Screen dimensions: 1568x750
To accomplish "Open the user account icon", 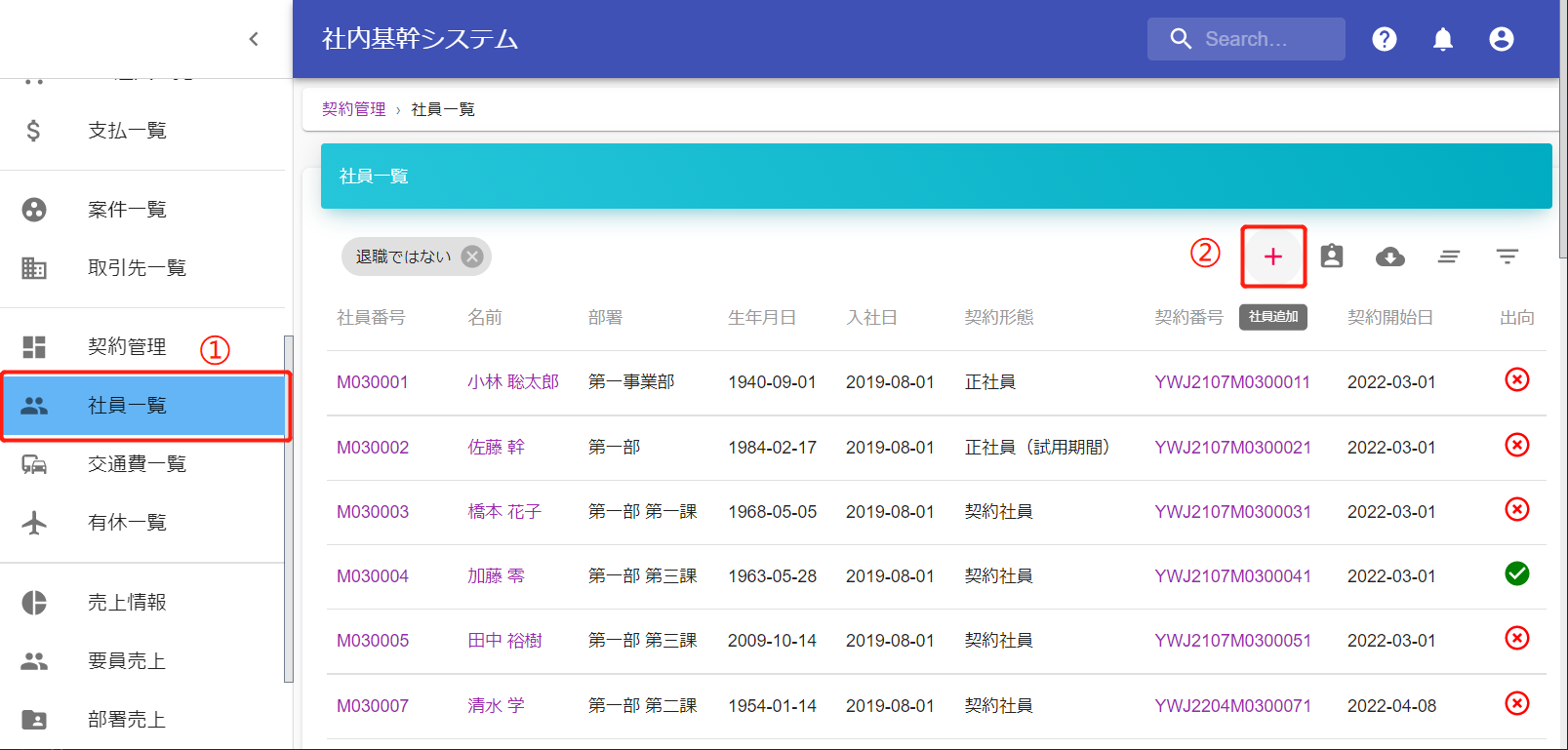I will [x=1501, y=39].
